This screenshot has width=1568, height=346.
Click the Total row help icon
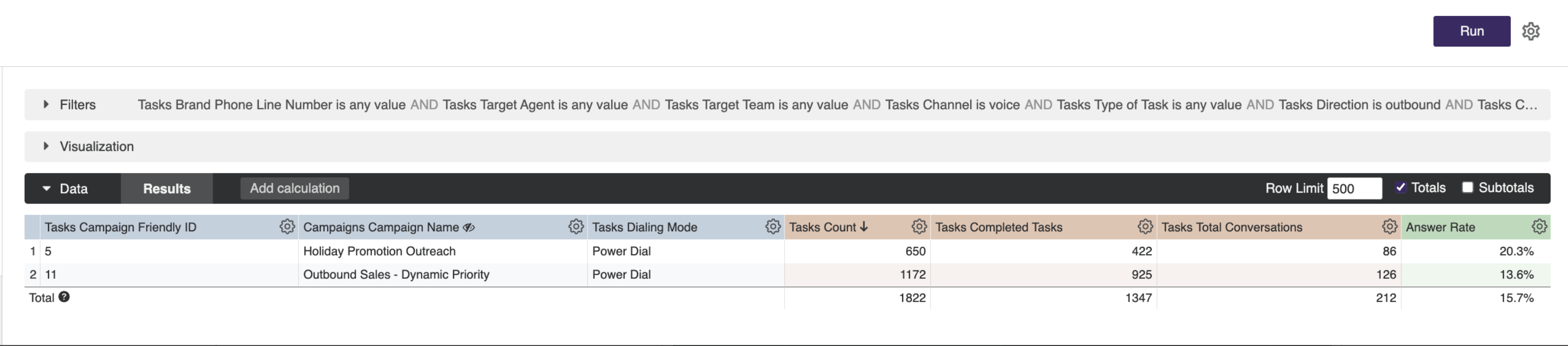tap(64, 296)
